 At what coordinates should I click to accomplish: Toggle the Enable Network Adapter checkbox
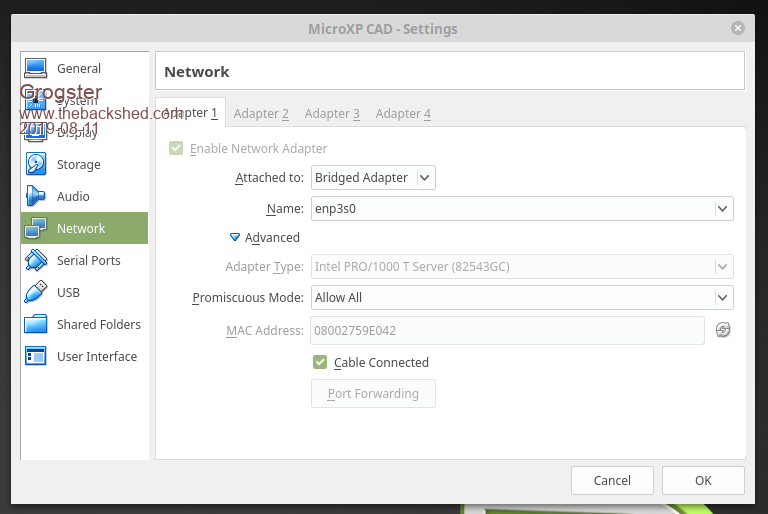(176, 148)
